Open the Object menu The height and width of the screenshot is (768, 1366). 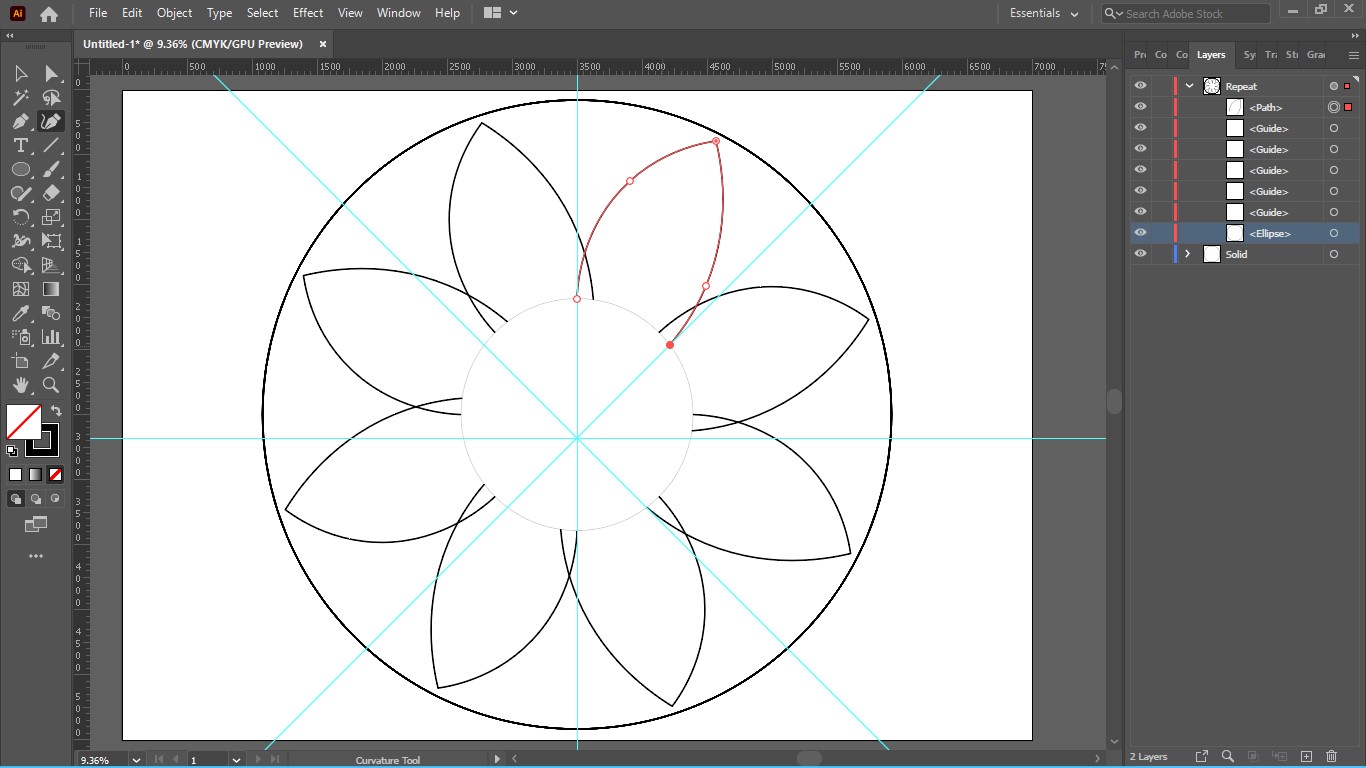tap(174, 13)
